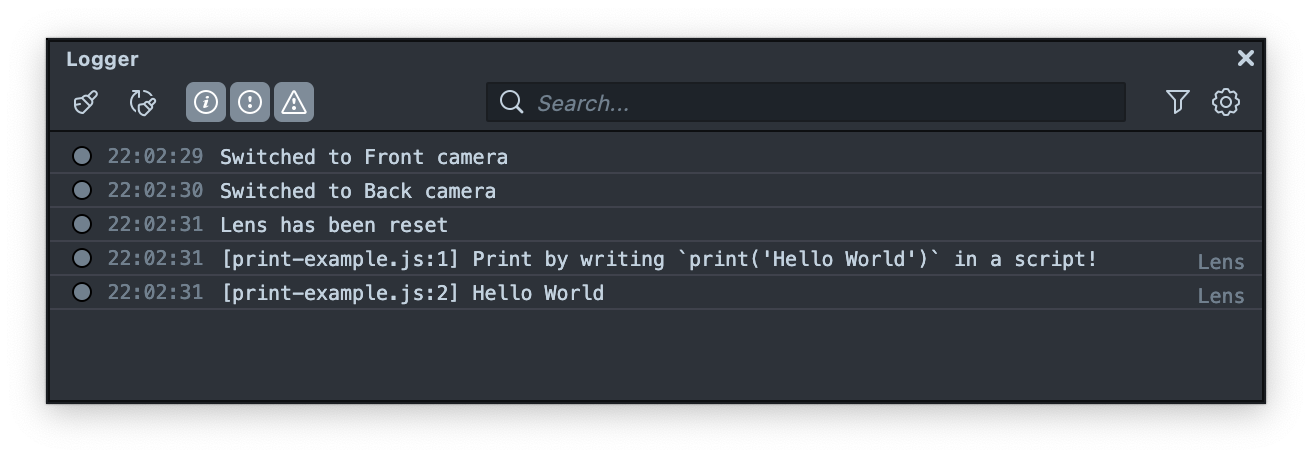Click the auto-clear on reset brush icon
Image resolution: width=1312 pixels, height=458 pixels.
[143, 102]
